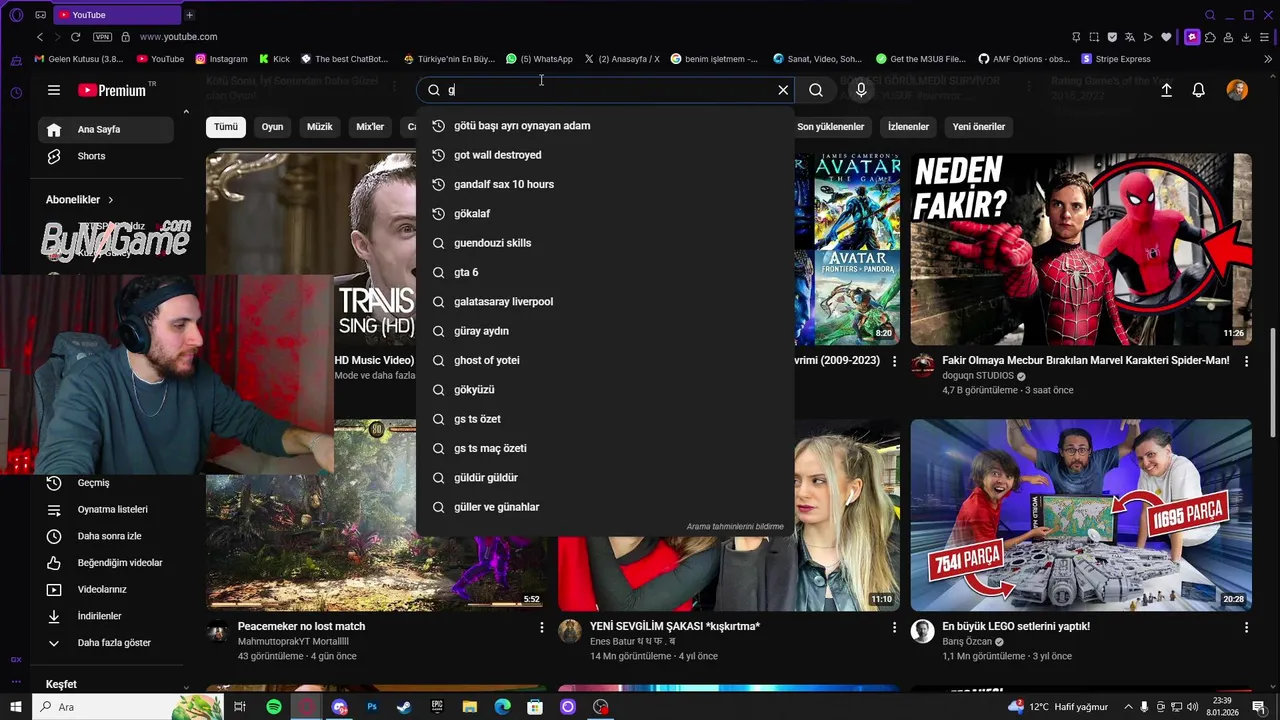Expand "Daha fazla göster" in sidebar
Image resolution: width=1280 pixels, height=720 pixels.
tap(106, 643)
